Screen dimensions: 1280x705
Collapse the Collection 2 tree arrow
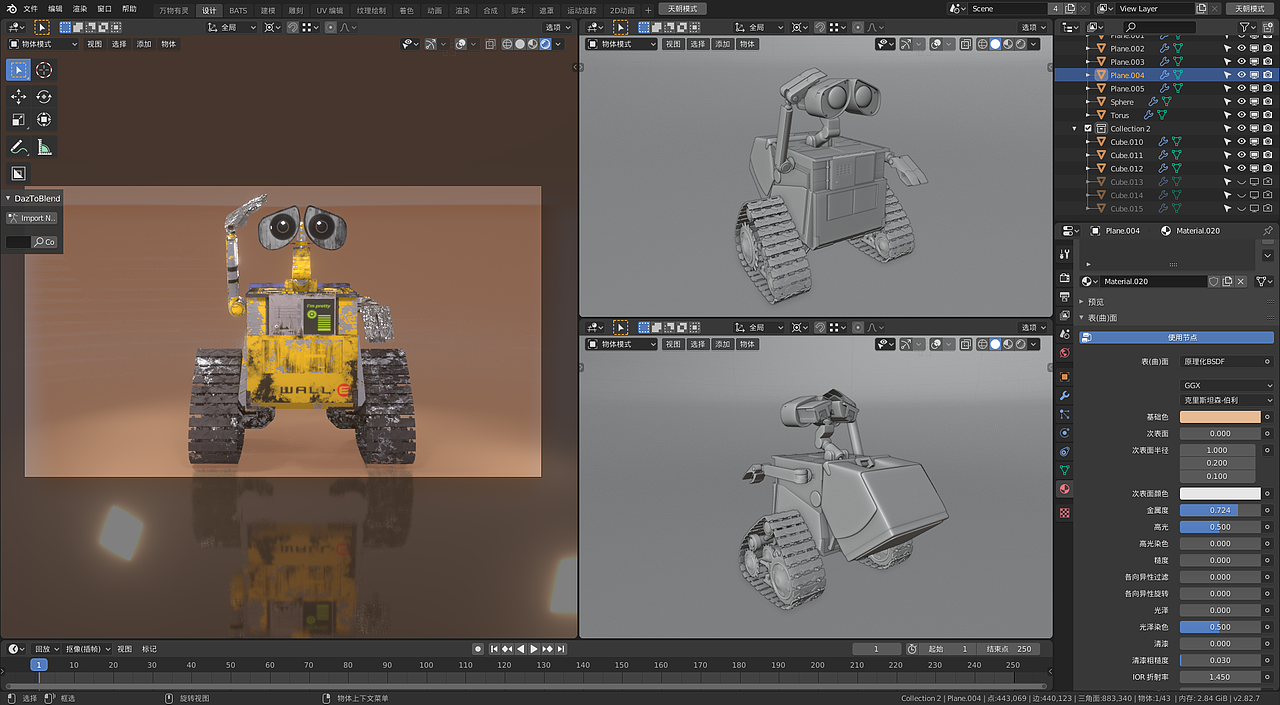(1075, 129)
